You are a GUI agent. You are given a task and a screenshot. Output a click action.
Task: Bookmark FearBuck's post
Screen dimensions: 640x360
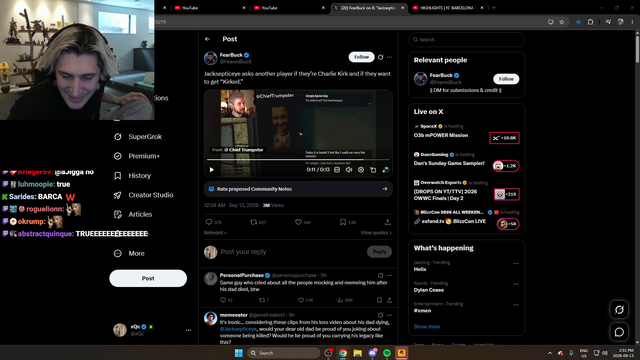[343, 222]
